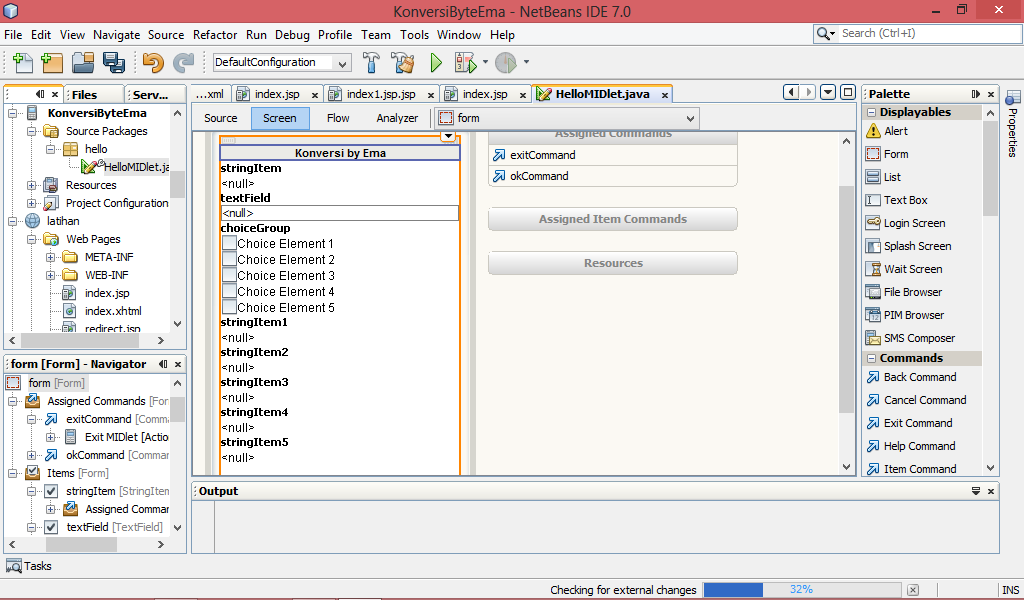Run the main project with the green play icon
Viewport: 1024px width, 600px height.
(x=436, y=63)
